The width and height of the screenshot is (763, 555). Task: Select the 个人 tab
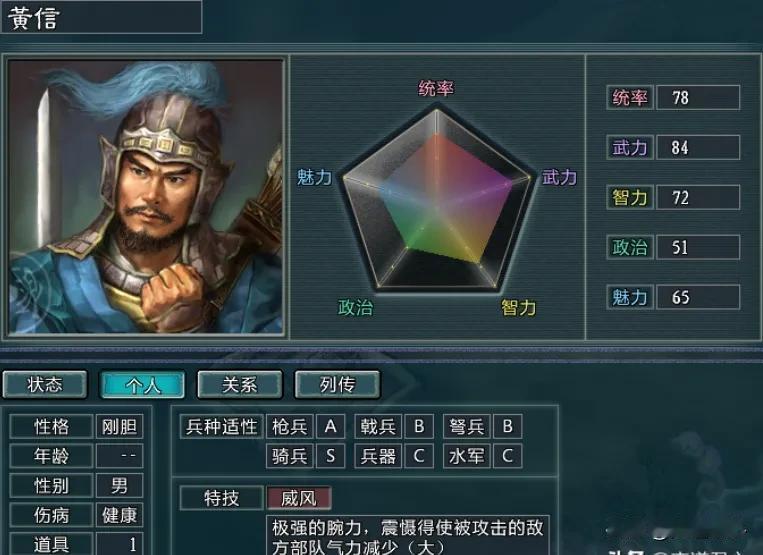(142, 384)
